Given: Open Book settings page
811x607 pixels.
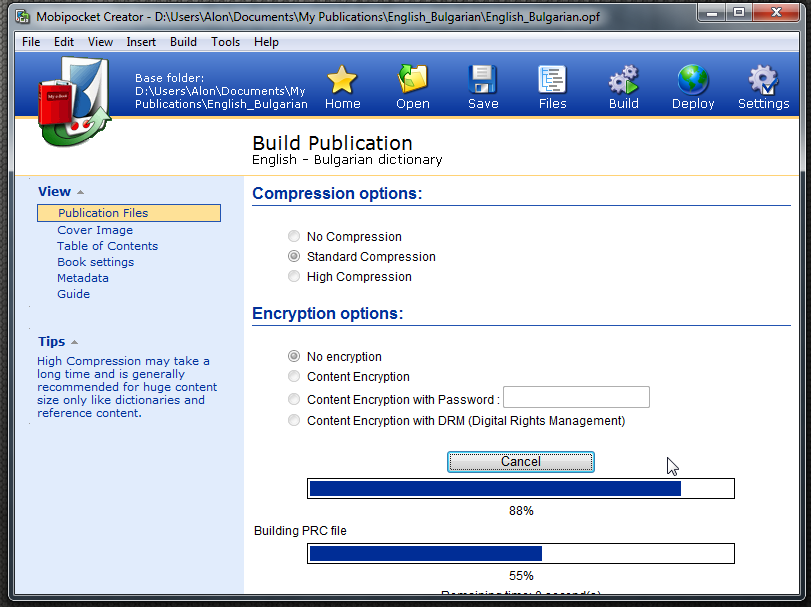Looking at the screenshot, I should 96,262.
